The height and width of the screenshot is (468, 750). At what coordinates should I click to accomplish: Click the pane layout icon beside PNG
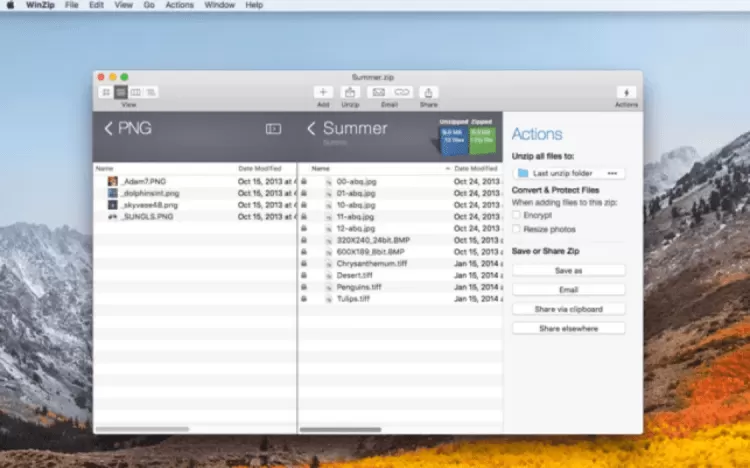pos(273,128)
